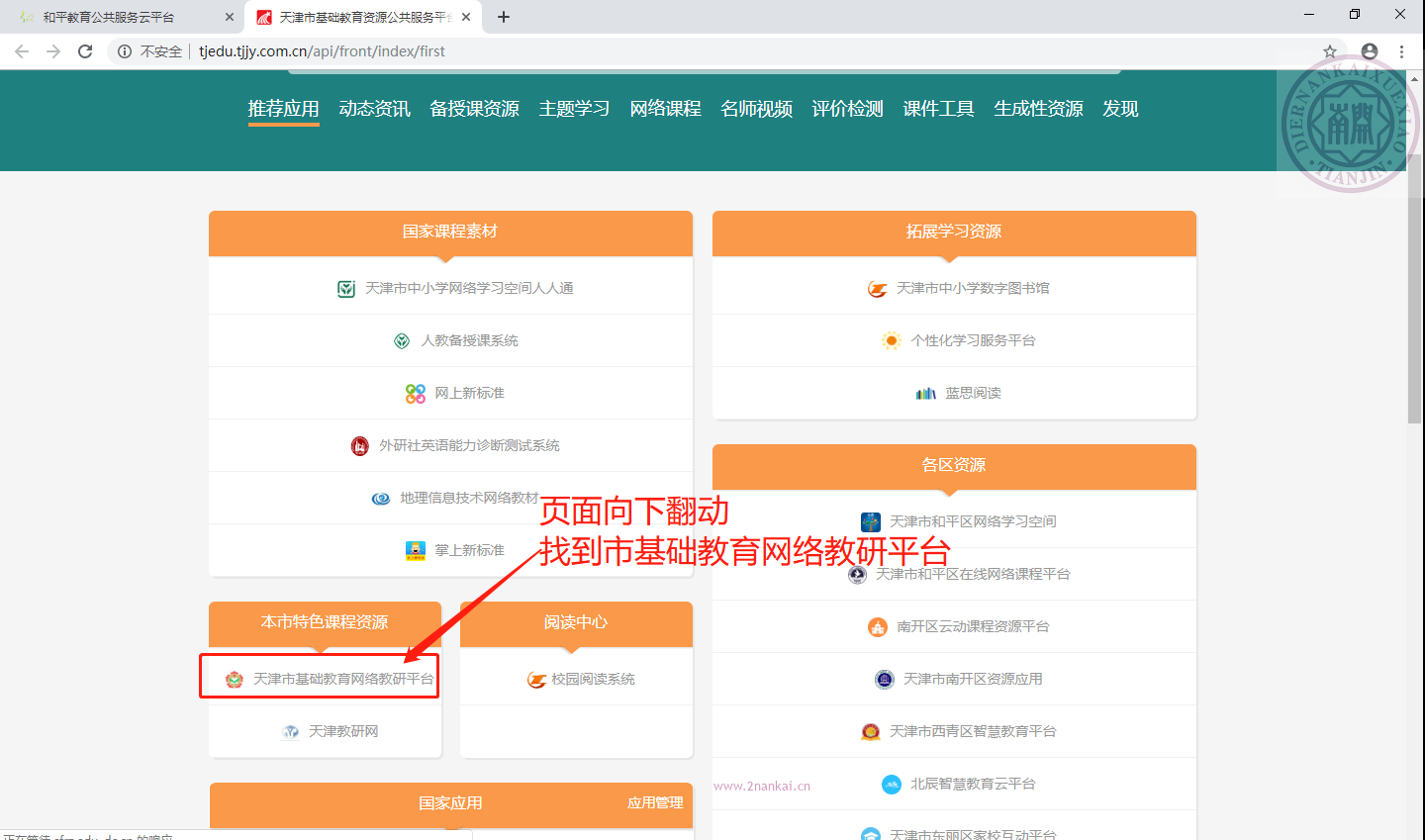1425x840 pixels.
Task: Click the 天津市南开区资源应用 icon
Action: pos(885,680)
